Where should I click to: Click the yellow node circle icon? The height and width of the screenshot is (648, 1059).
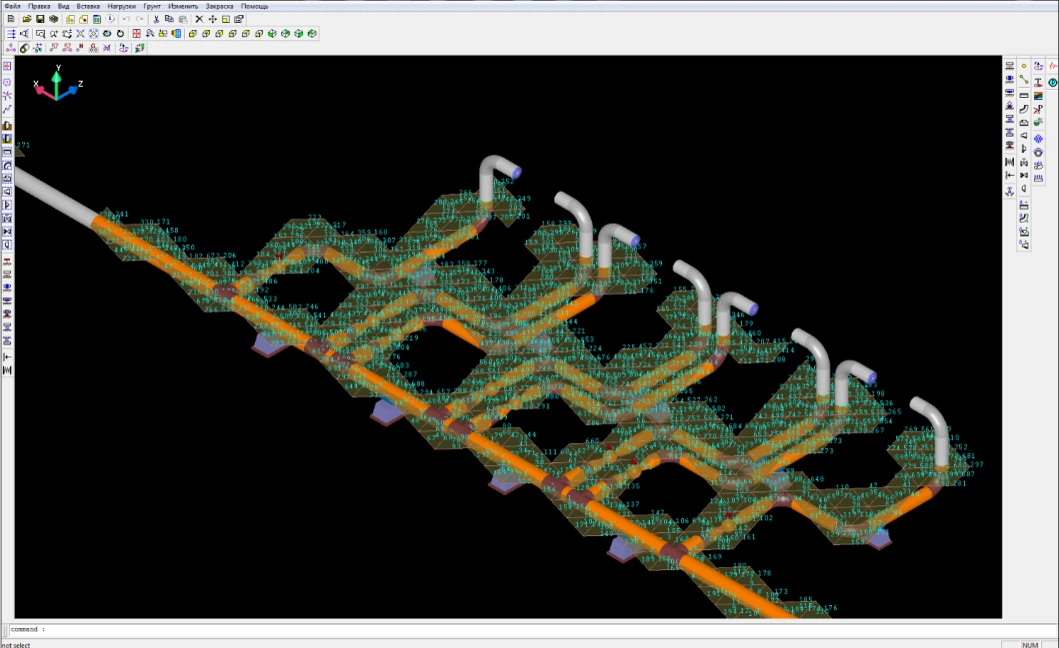pos(1024,66)
